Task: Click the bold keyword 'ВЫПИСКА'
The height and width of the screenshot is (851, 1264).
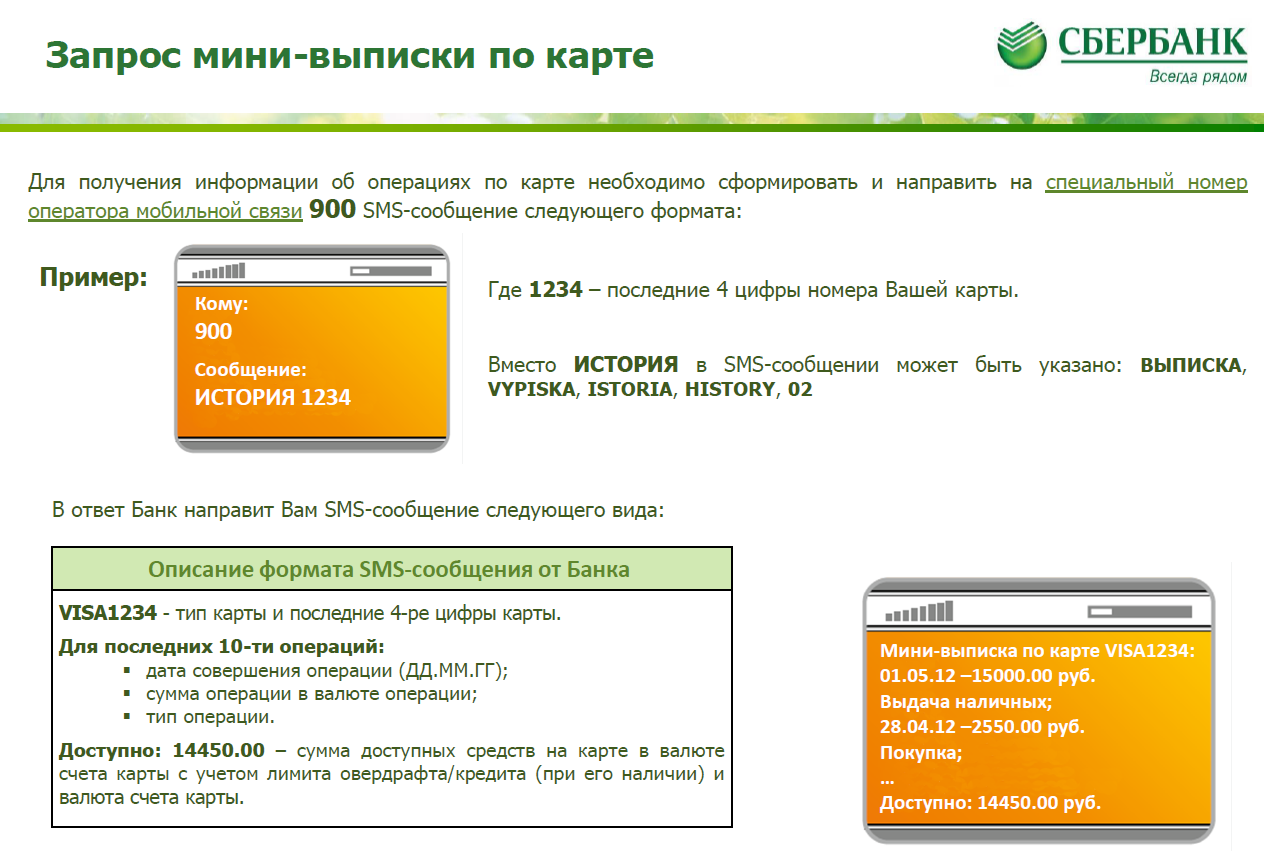Action: [x=1190, y=365]
